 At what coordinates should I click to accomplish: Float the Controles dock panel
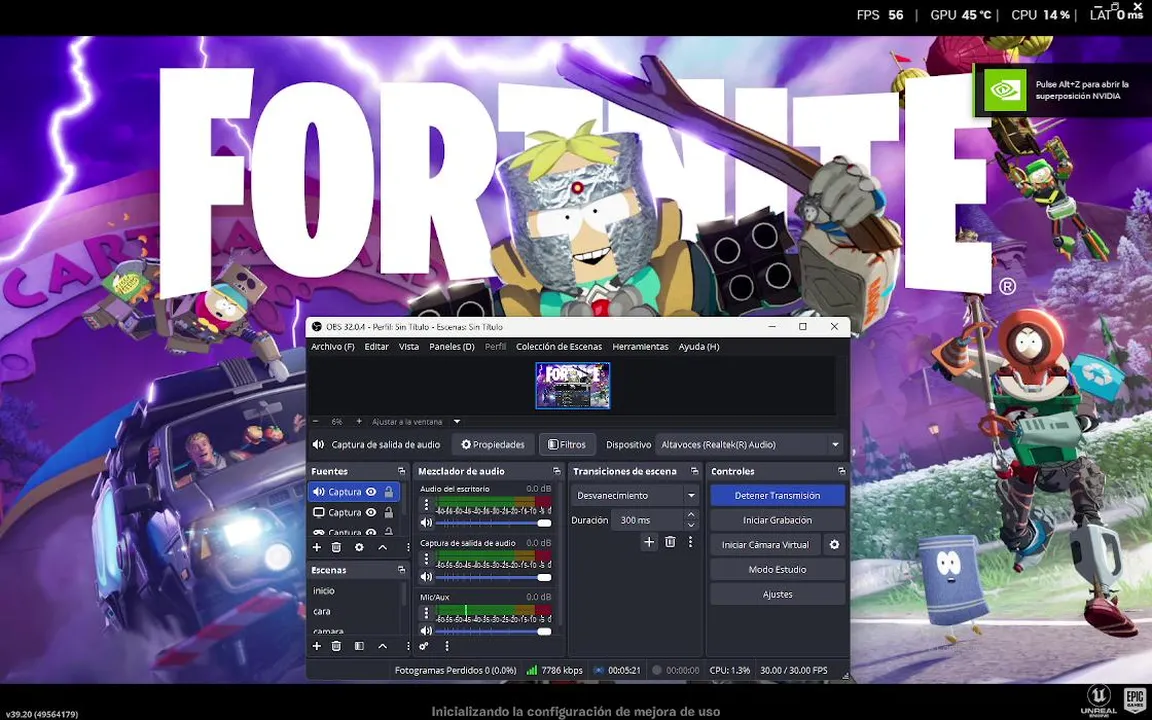pos(841,472)
